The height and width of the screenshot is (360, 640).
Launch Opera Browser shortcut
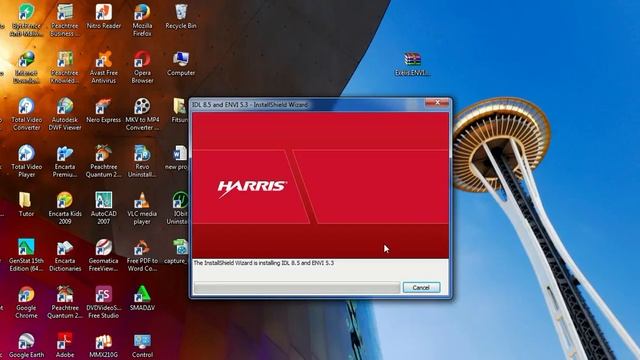coord(142,67)
